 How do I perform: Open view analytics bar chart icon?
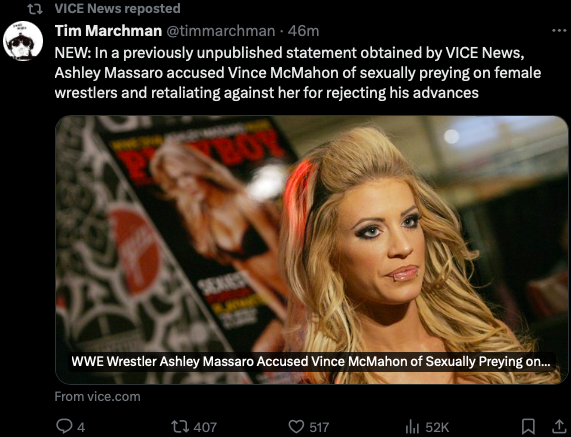point(412,426)
